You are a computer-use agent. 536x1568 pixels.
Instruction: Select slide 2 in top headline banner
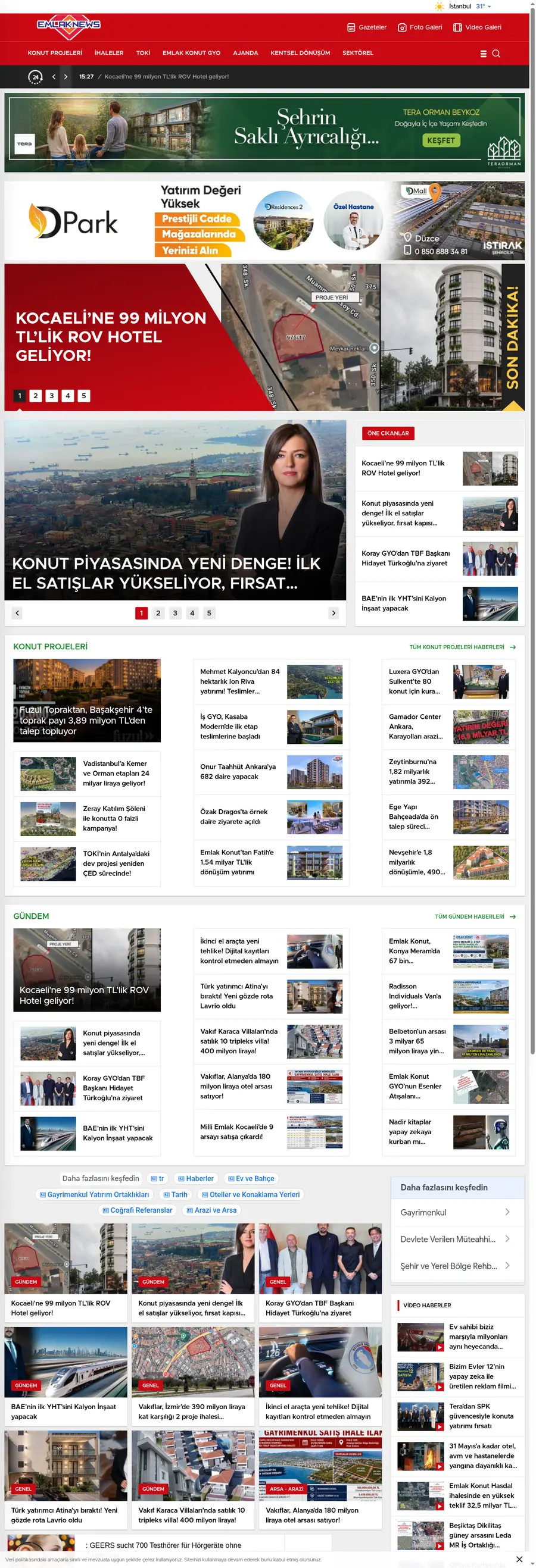[x=35, y=396]
